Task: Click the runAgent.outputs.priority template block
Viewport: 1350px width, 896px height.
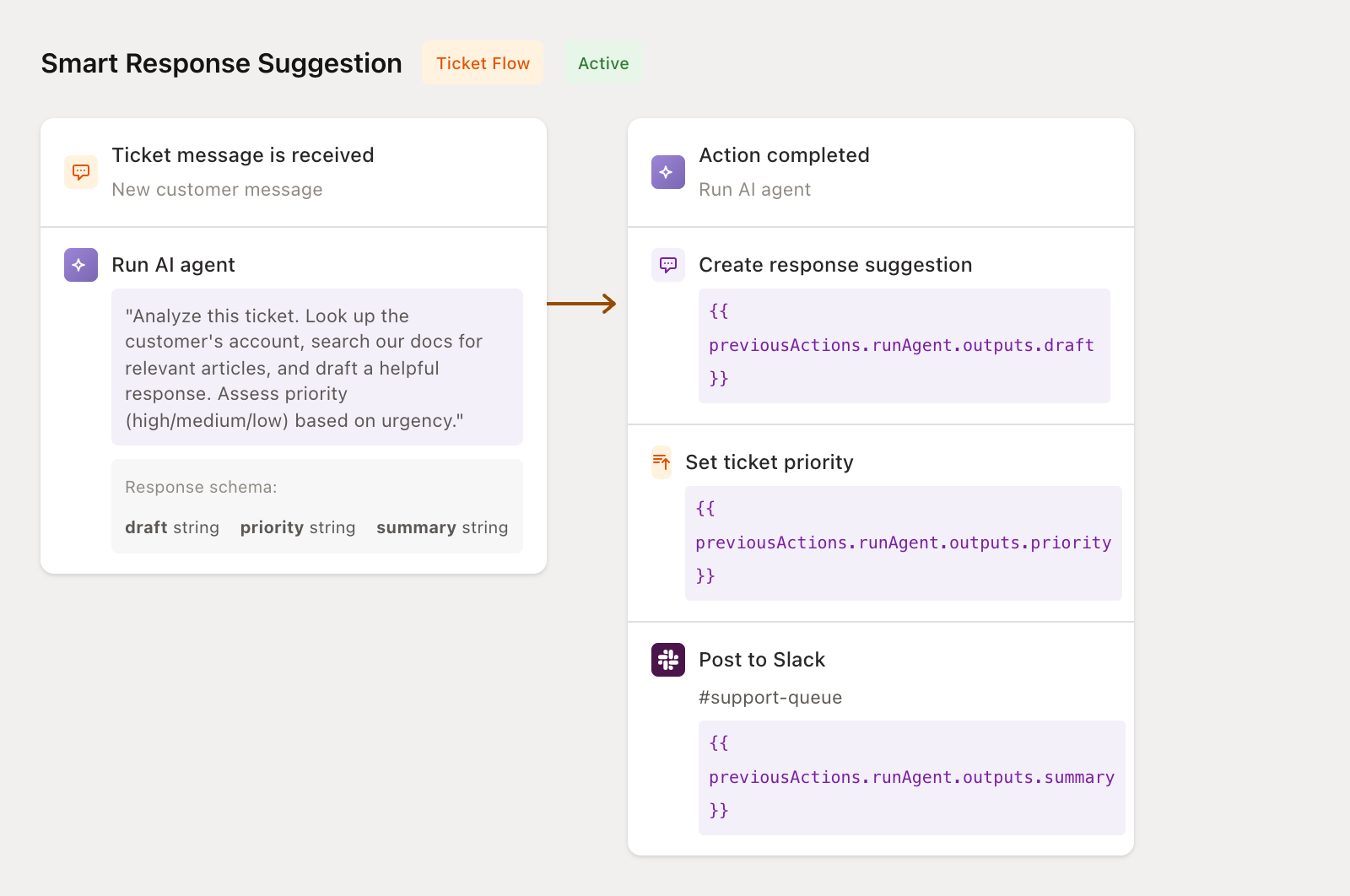Action: click(903, 542)
